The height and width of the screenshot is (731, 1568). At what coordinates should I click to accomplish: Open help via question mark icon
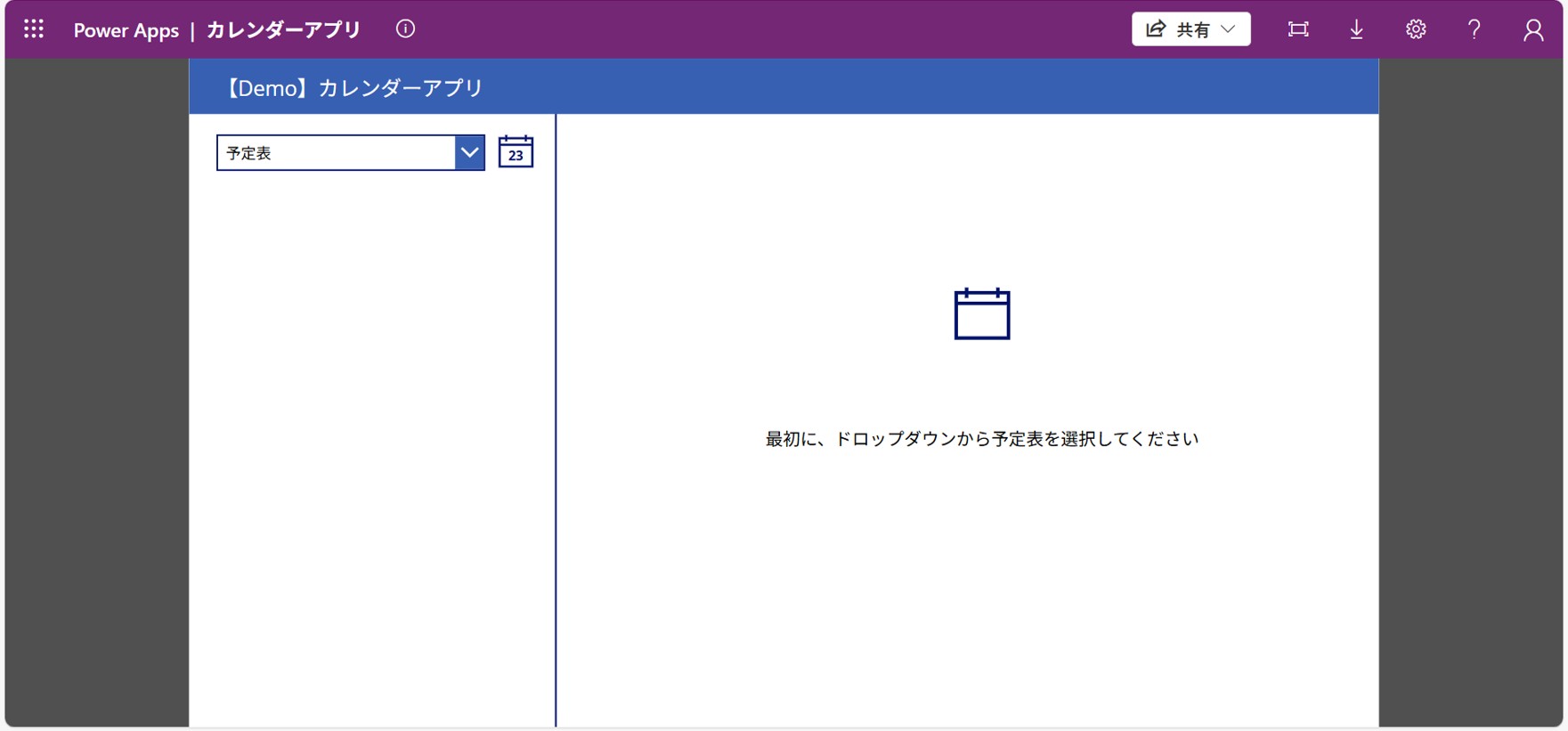click(1475, 29)
